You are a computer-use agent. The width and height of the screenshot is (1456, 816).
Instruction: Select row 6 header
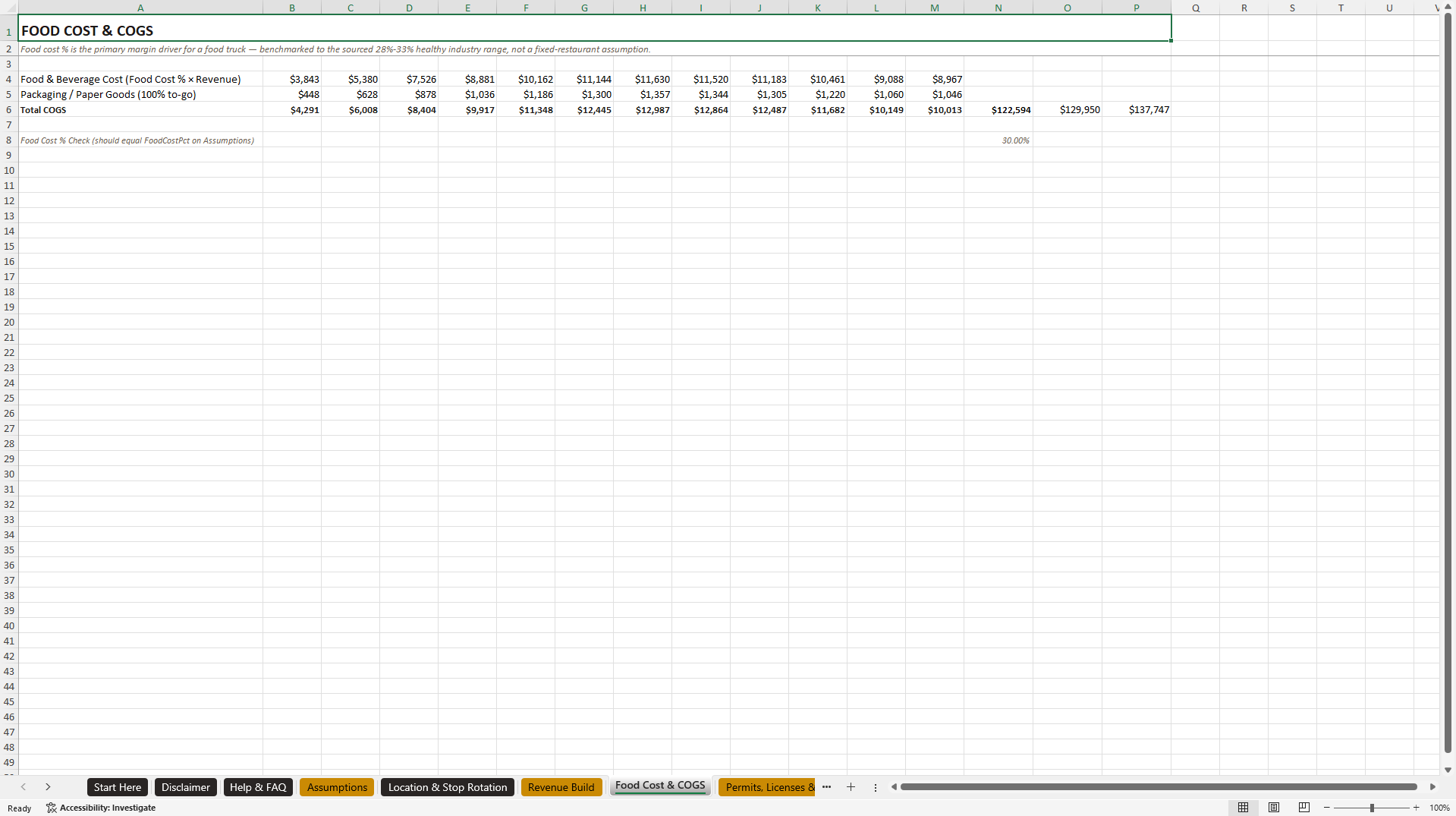[9, 109]
